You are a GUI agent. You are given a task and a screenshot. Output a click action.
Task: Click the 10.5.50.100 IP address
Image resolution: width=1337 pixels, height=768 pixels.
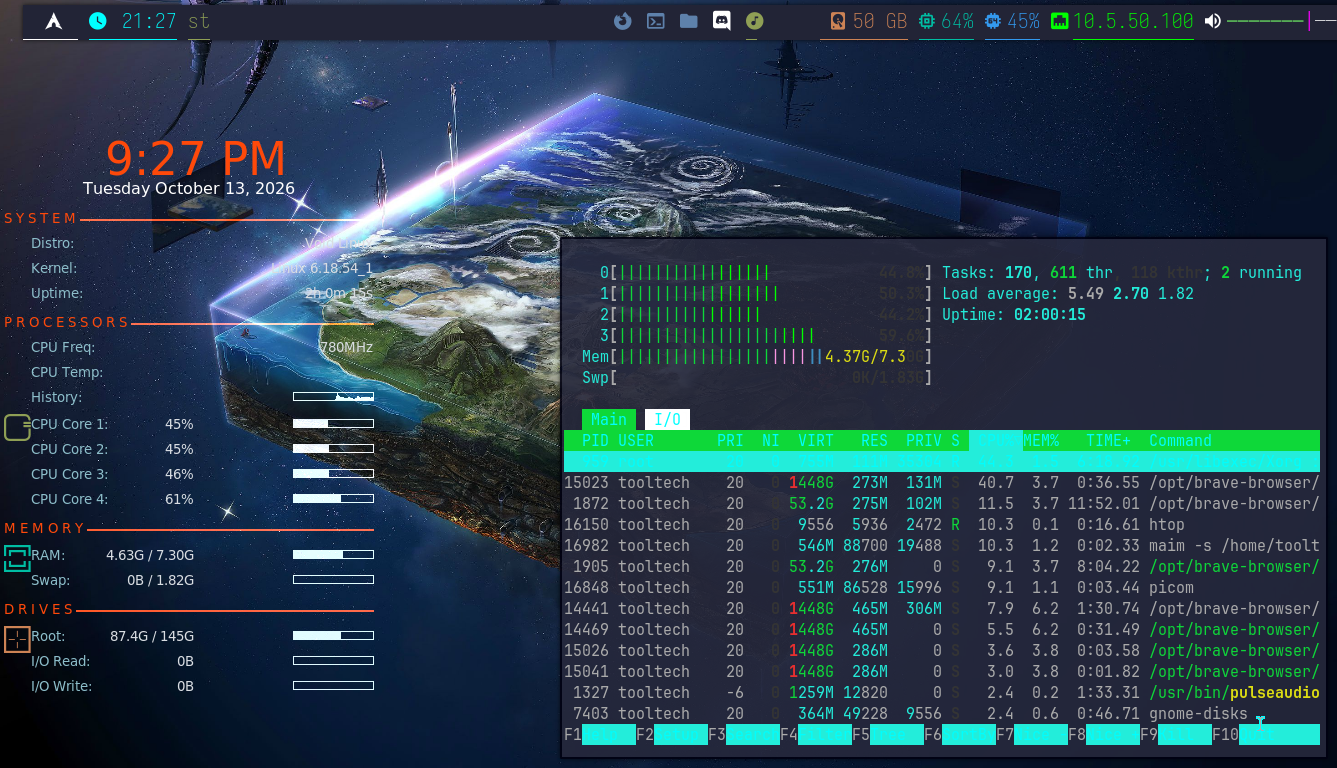[x=1133, y=20]
